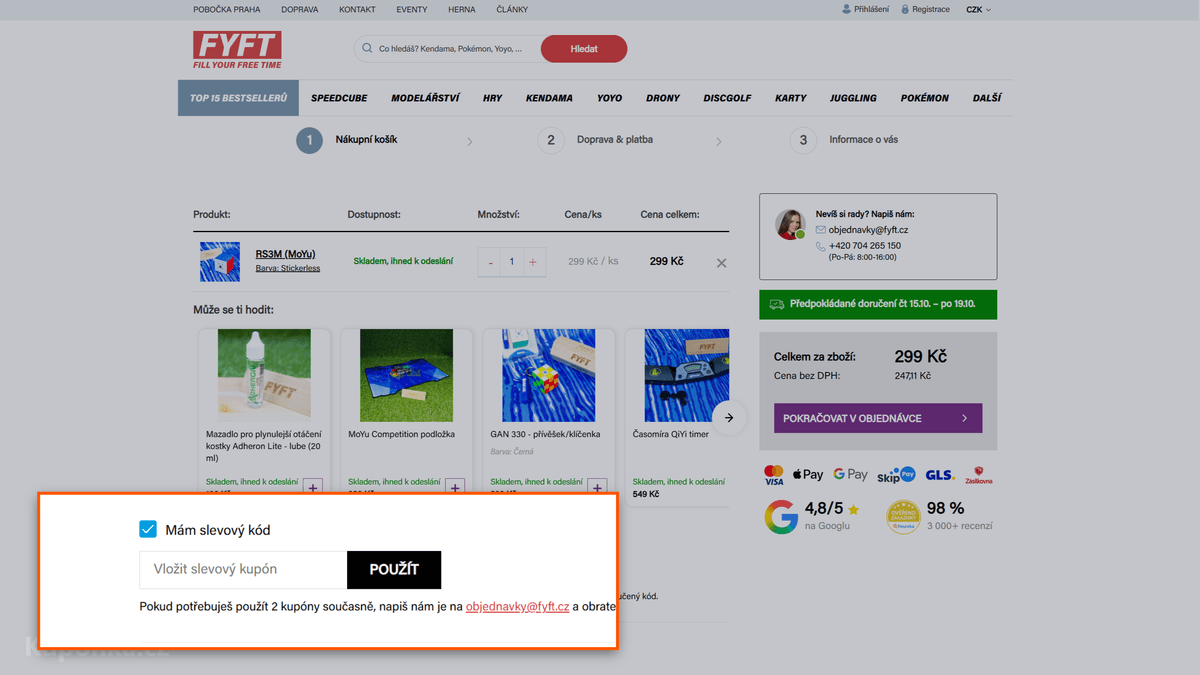The width and height of the screenshot is (1200, 675).
Task: Open HERNA top link
Action: click(462, 9)
